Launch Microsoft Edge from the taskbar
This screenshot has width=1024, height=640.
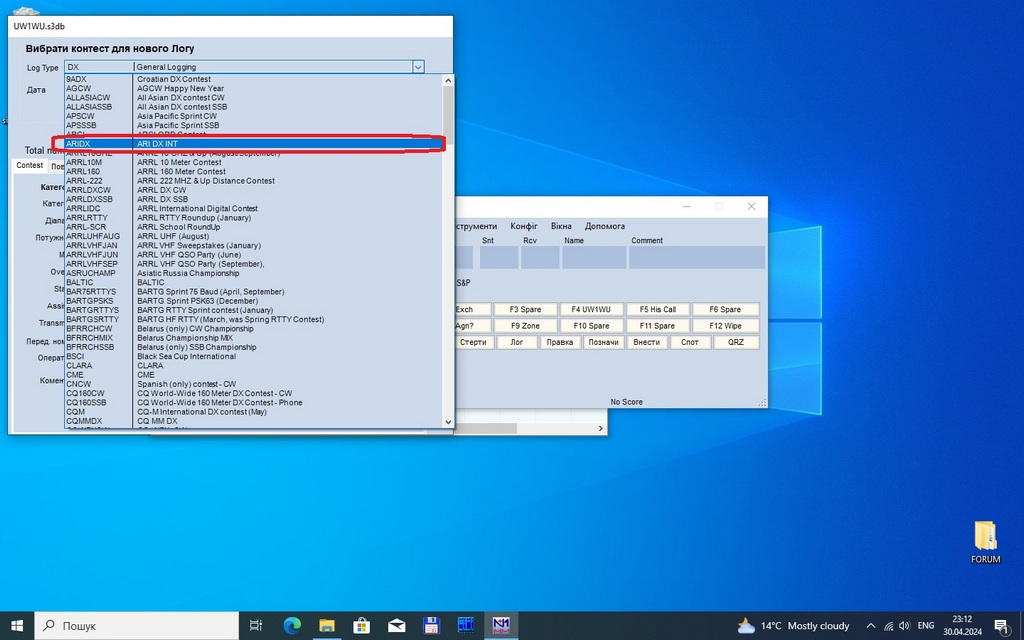291,626
